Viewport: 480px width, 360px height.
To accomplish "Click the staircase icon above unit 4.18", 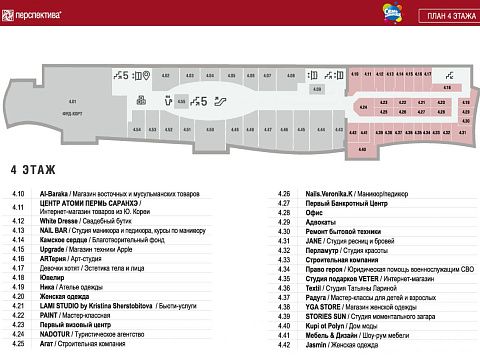I will tap(450, 76).
